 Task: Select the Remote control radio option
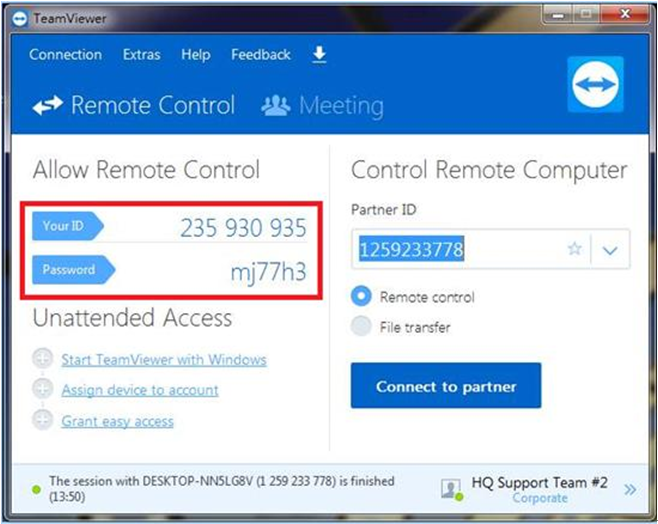(361, 296)
